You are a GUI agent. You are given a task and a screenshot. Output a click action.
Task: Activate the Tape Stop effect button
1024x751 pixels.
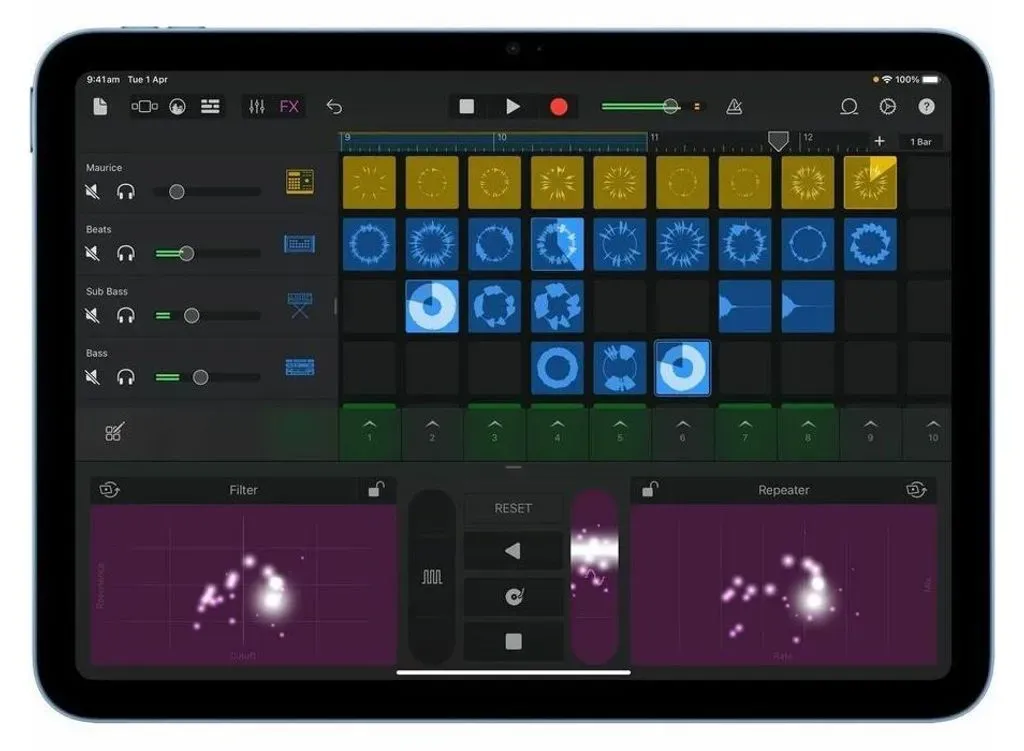point(513,641)
